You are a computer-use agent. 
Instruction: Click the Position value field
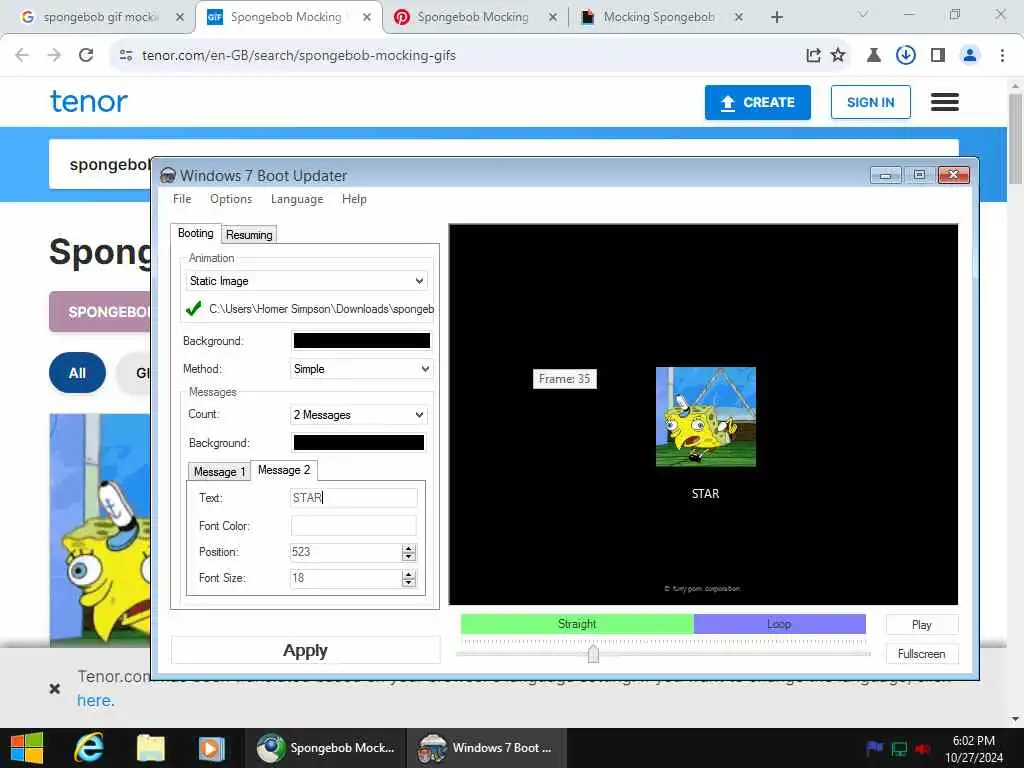(x=345, y=552)
